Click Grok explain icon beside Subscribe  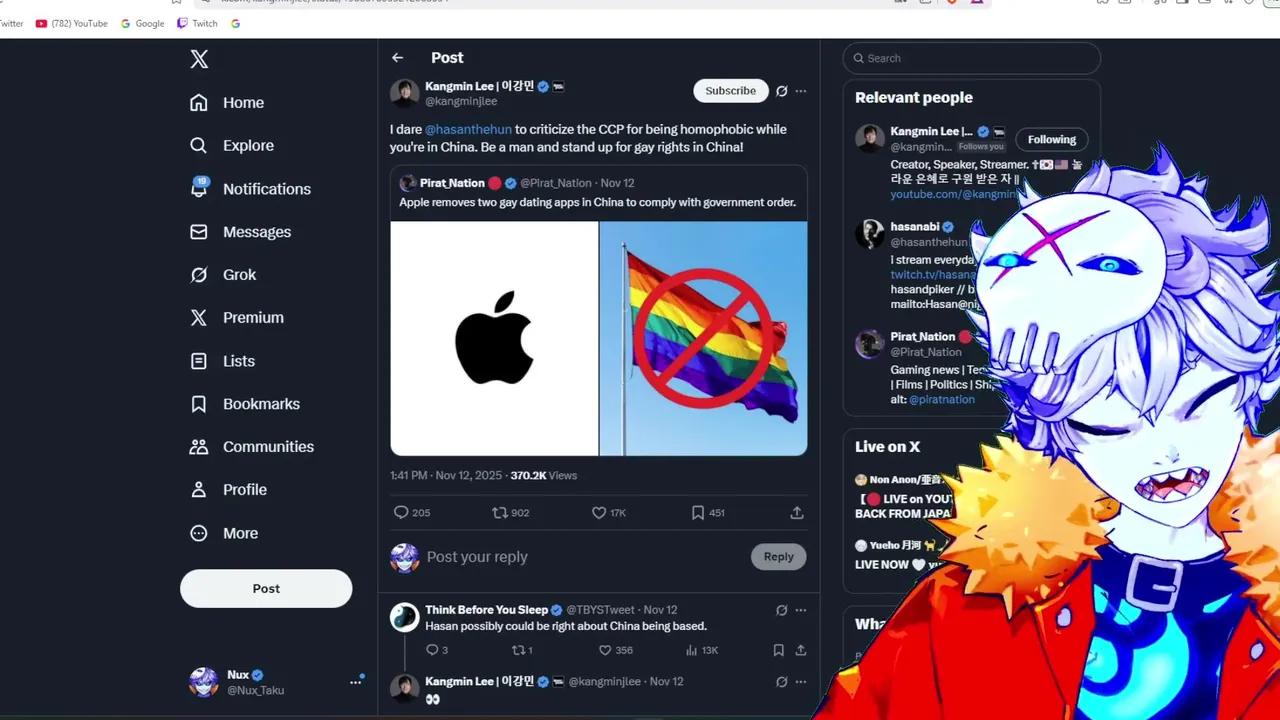782,91
